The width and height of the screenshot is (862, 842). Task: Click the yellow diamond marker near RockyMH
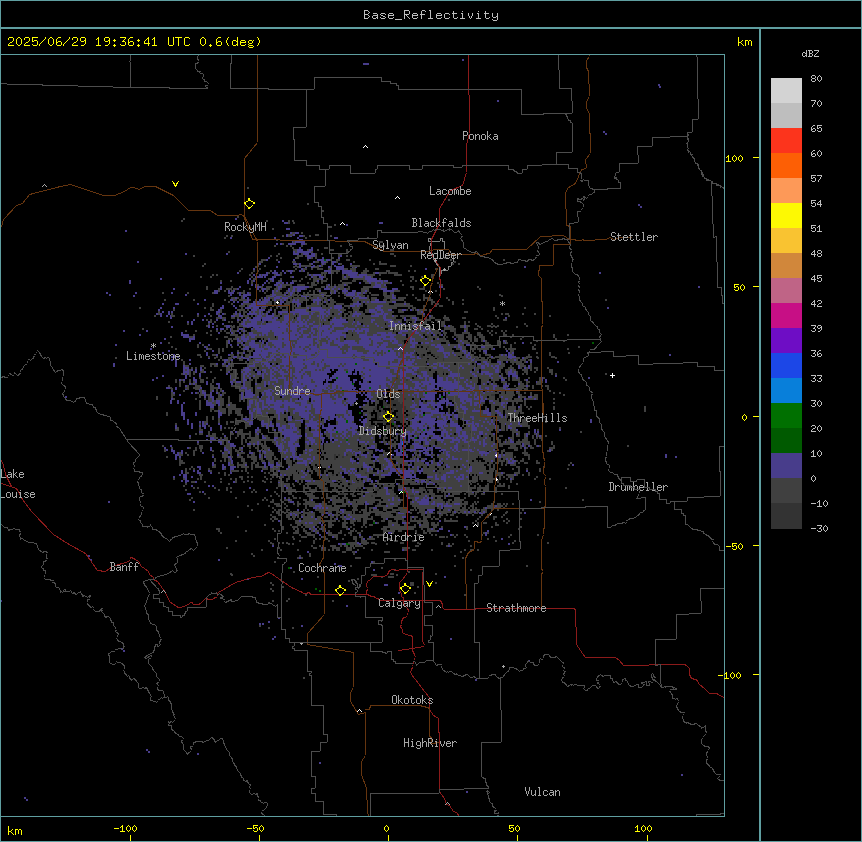click(x=250, y=204)
